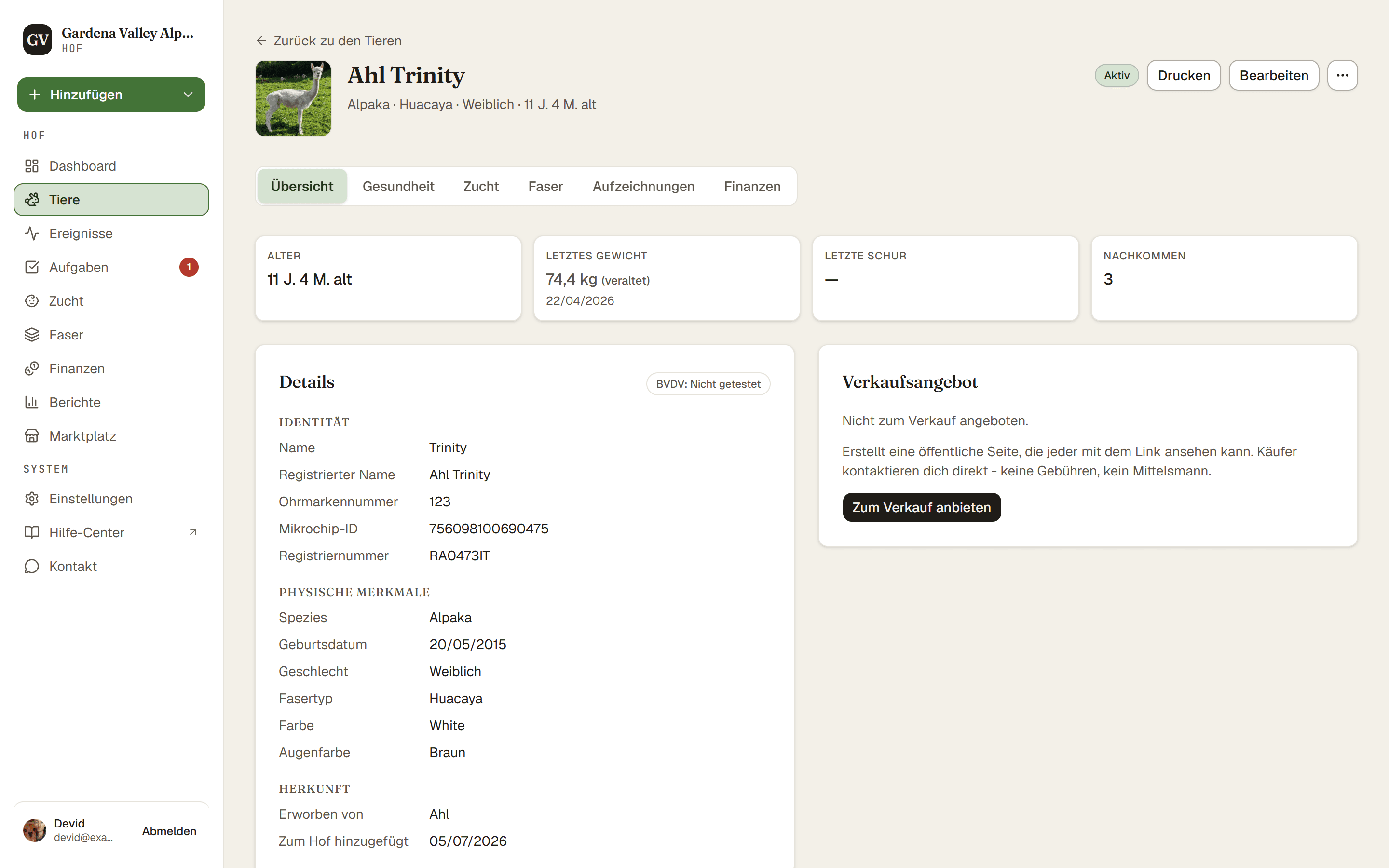This screenshot has height=868, width=1389.
Task: Open the Aufzeichnungen tab
Action: pos(643,187)
